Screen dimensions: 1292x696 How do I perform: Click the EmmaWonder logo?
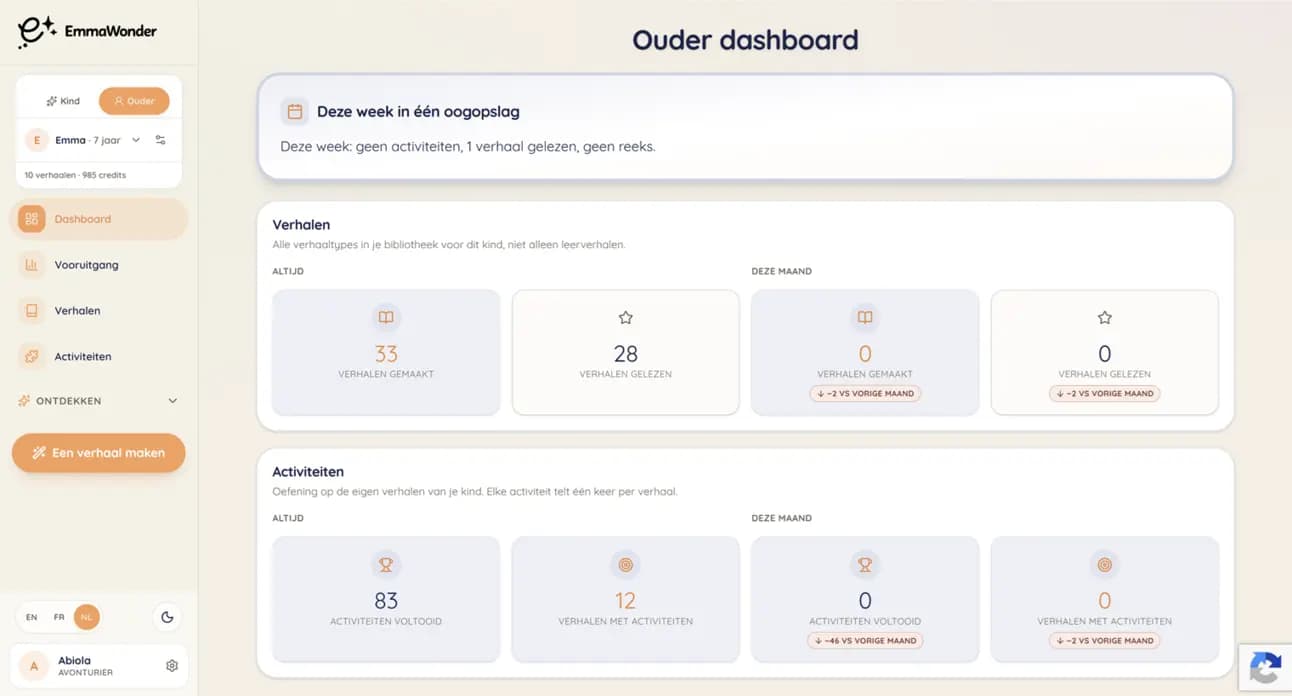(88, 31)
